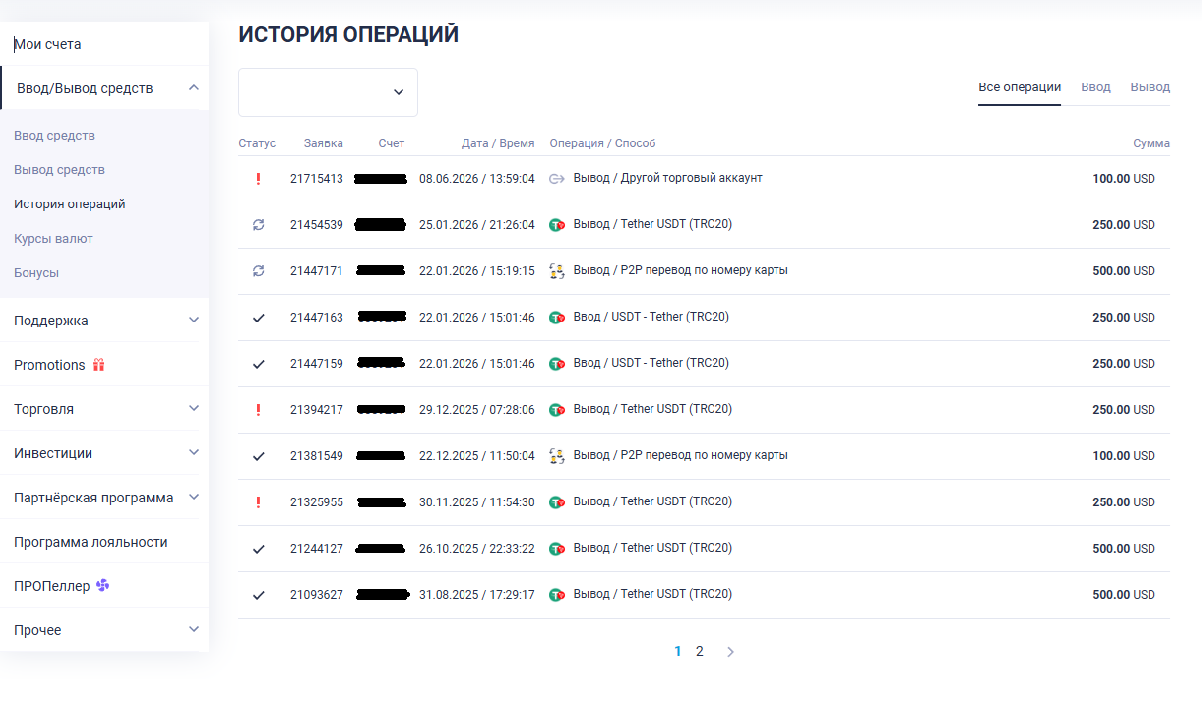Expand the Поддержка menu section
This screenshot has width=1202, height=708.
(194, 320)
